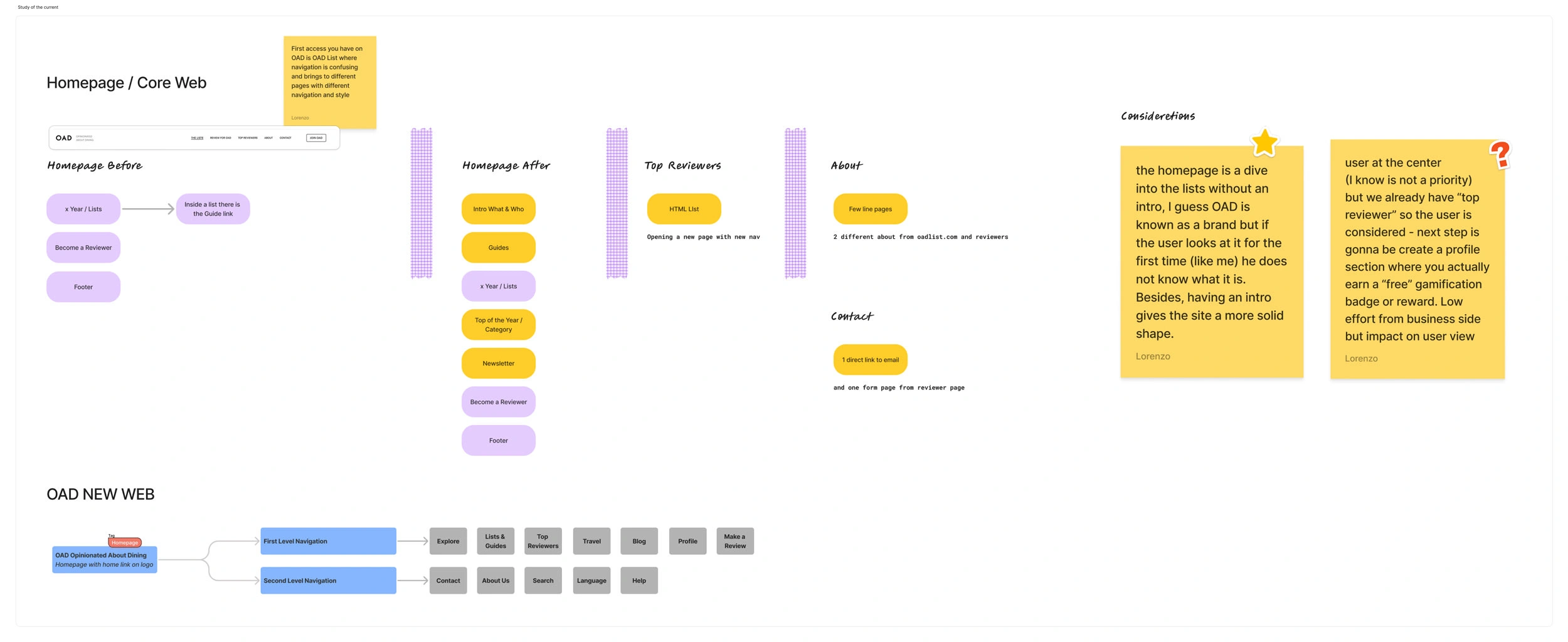Select the gray 'Help' box
Viewport: 1568px width, 642px height.
coord(639,581)
